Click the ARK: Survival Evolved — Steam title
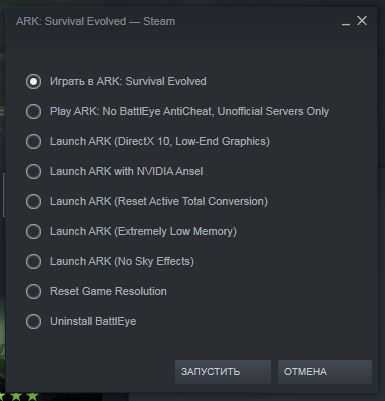This screenshot has height=401, width=385. pos(95,21)
